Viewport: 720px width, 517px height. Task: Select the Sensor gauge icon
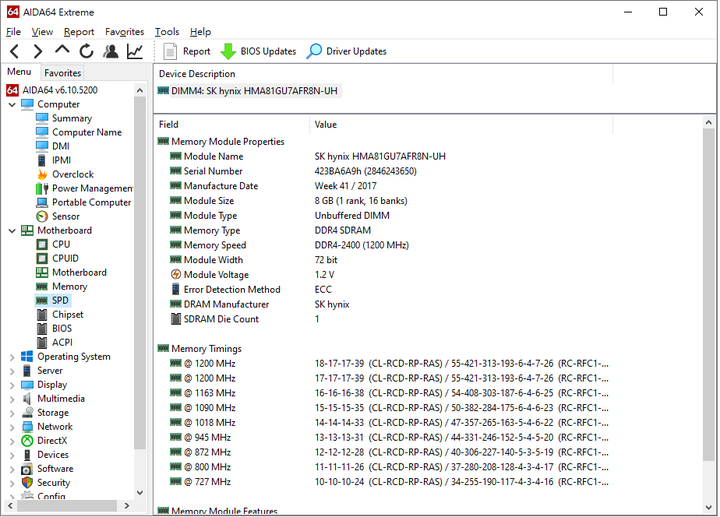[x=42, y=216]
